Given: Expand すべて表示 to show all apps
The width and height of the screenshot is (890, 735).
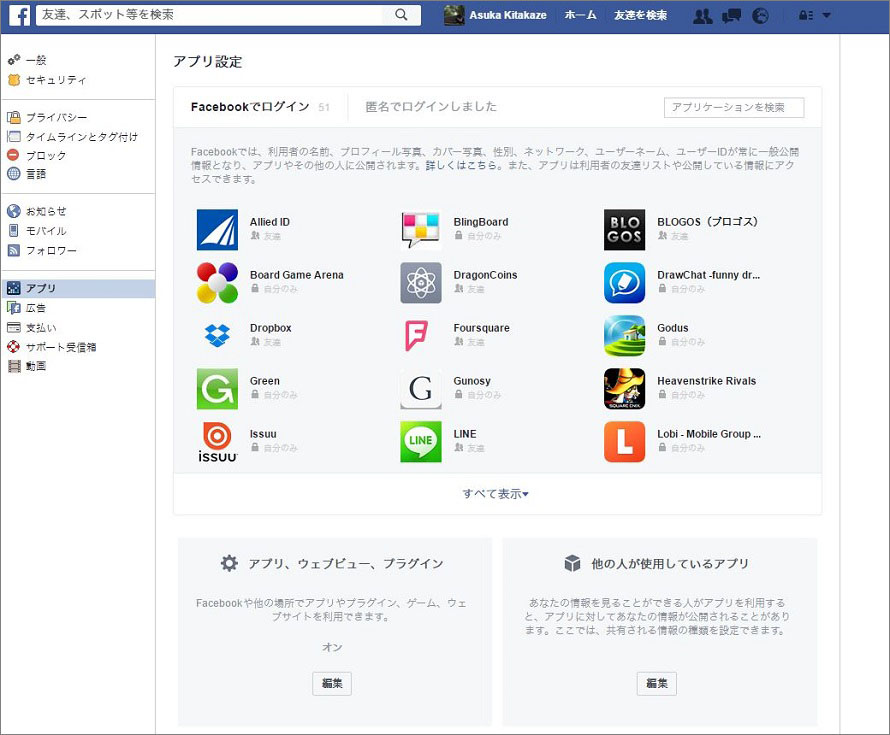Looking at the screenshot, I should point(495,494).
